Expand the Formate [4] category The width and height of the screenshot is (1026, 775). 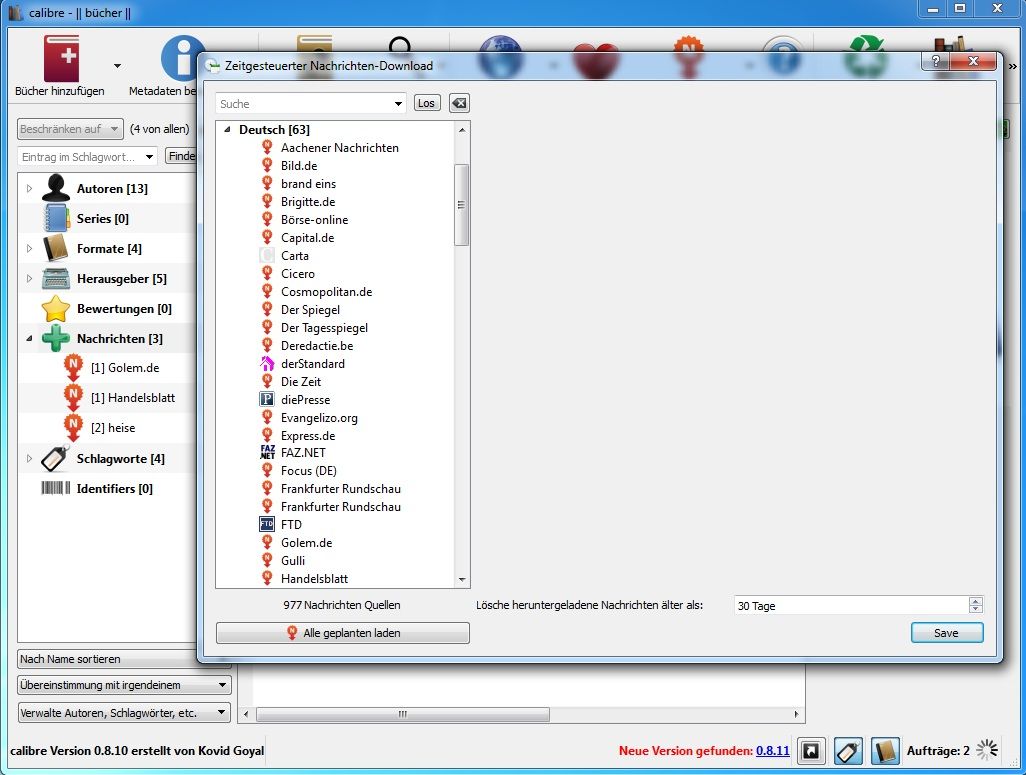(x=29, y=249)
